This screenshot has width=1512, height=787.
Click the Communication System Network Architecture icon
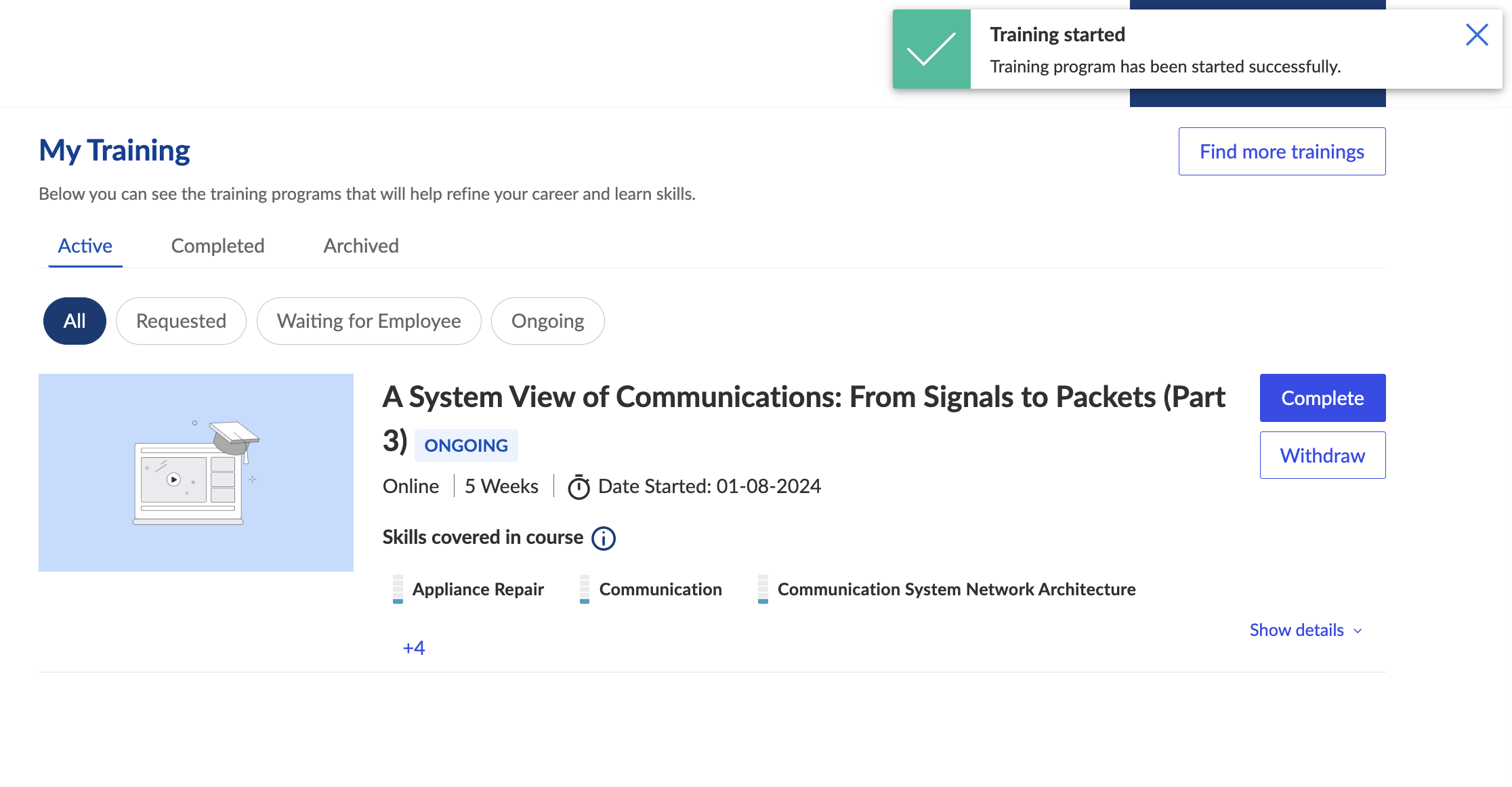coord(760,589)
